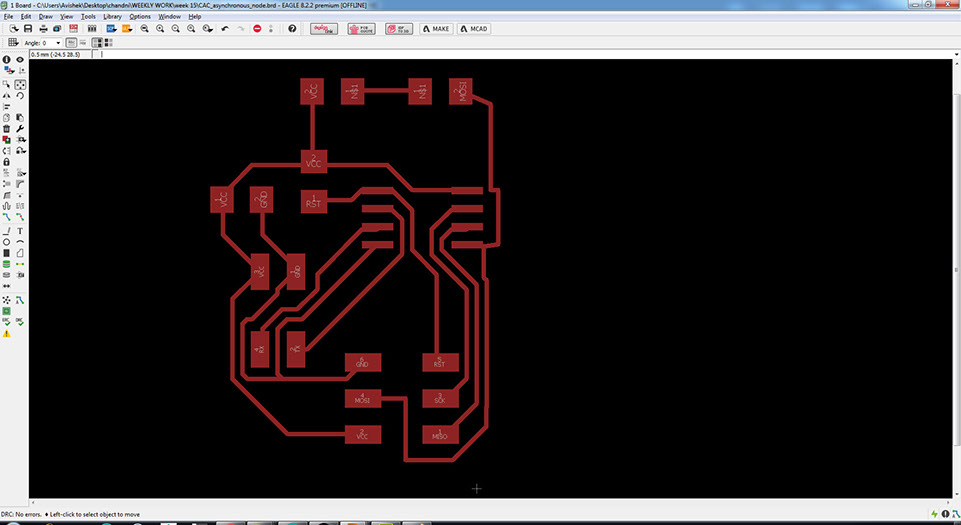Select the Text tool

click(20, 232)
